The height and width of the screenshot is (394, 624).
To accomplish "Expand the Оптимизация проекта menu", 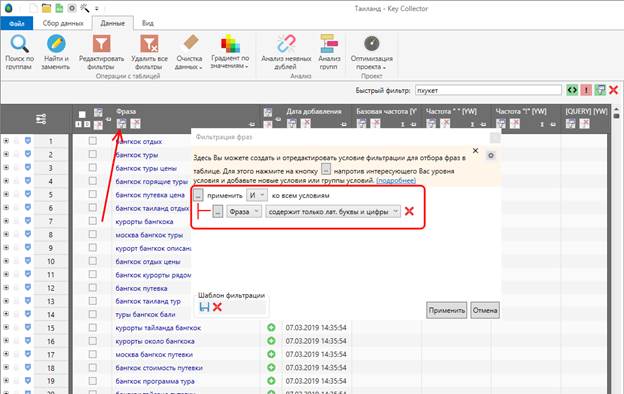I will (x=371, y=52).
